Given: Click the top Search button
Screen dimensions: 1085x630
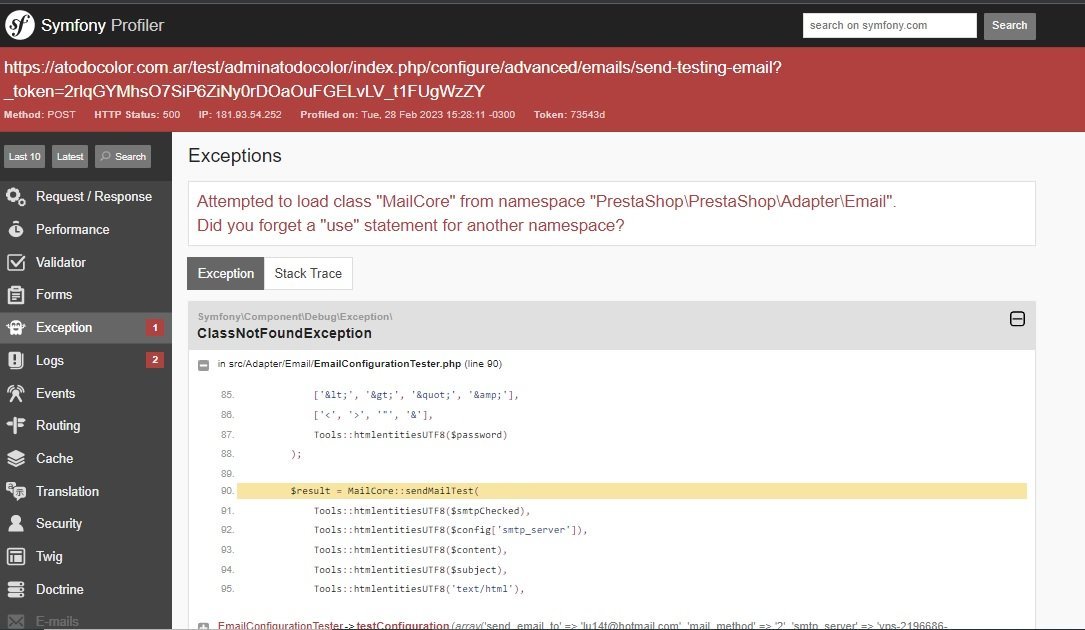Looking at the screenshot, I should click(1010, 26).
